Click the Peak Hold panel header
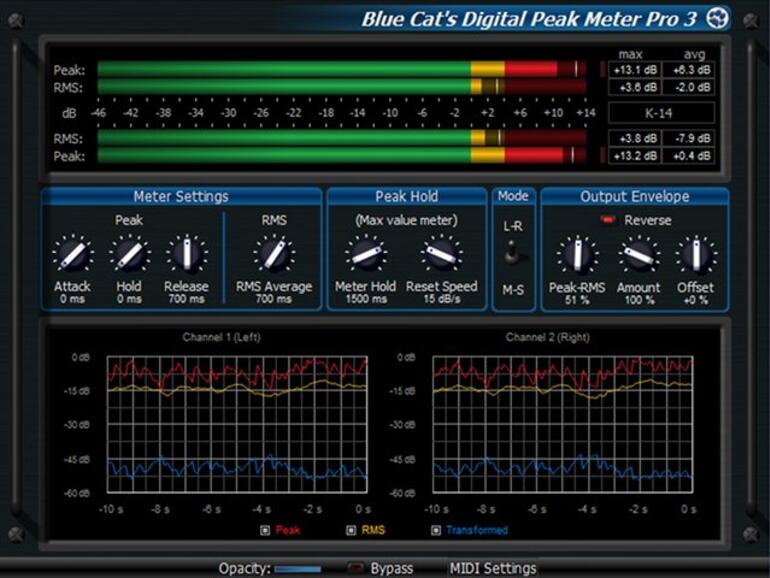The image size is (770, 578). tap(407, 196)
